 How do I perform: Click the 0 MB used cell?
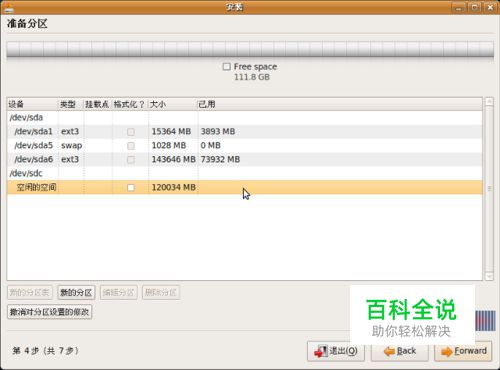point(210,145)
